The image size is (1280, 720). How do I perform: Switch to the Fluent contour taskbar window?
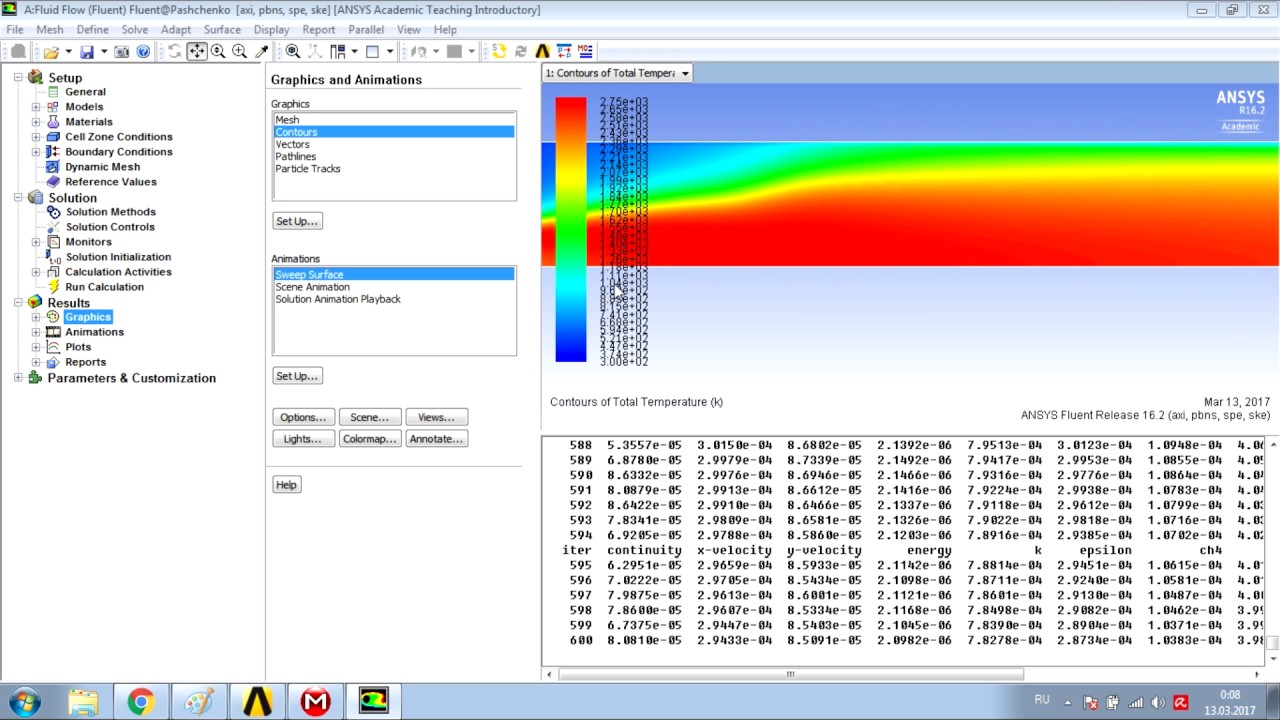(373, 702)
